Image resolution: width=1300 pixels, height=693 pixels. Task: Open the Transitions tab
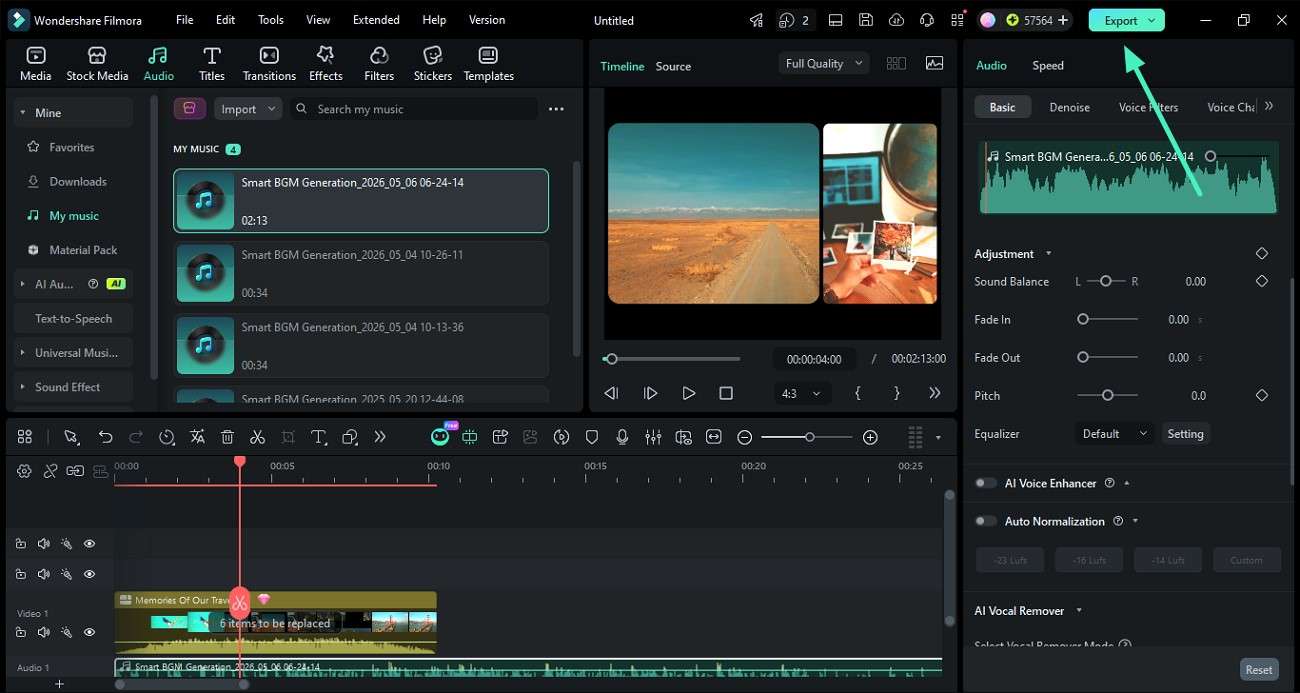tap(269, 64)
